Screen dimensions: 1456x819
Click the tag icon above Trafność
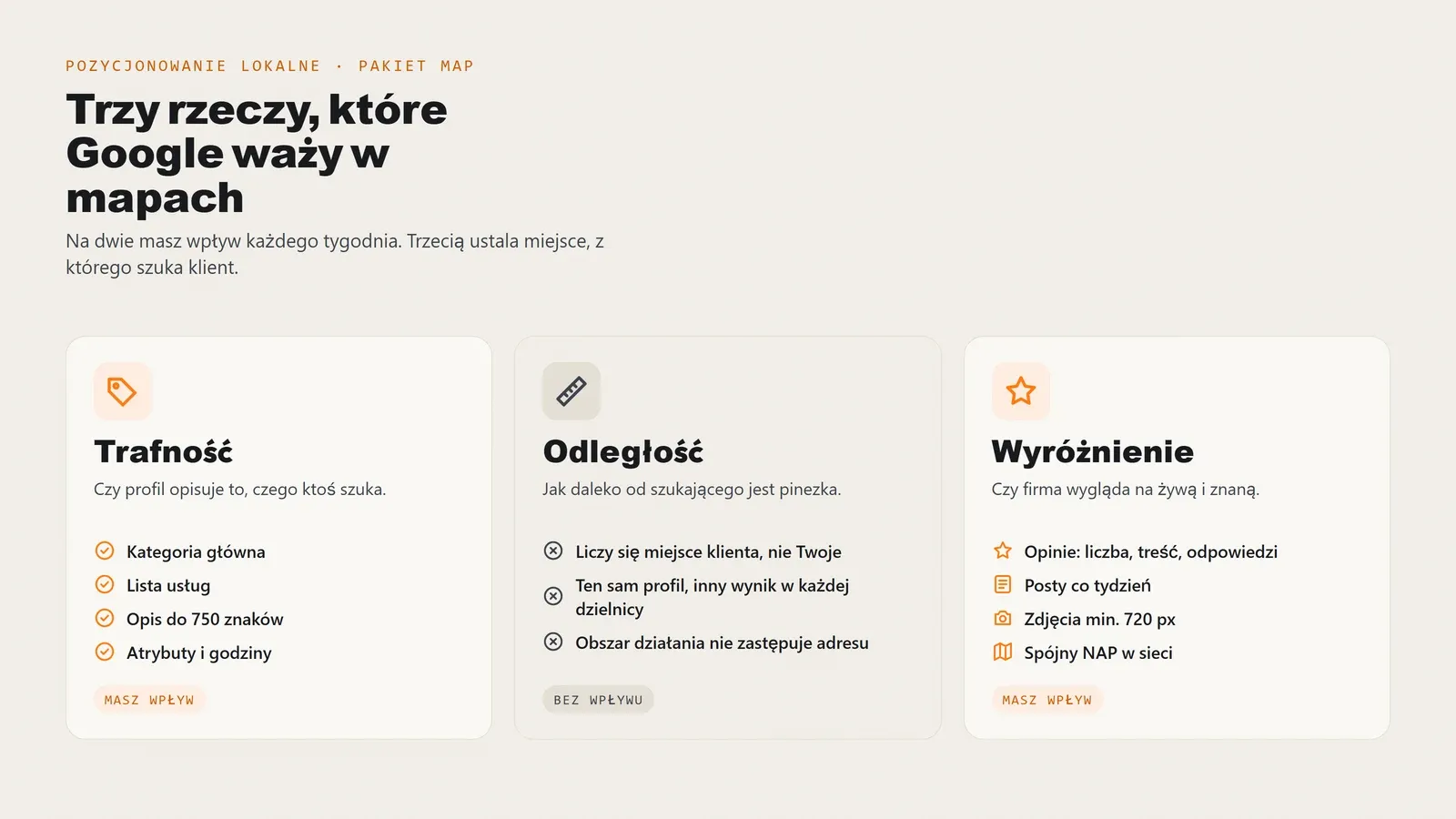122,391
